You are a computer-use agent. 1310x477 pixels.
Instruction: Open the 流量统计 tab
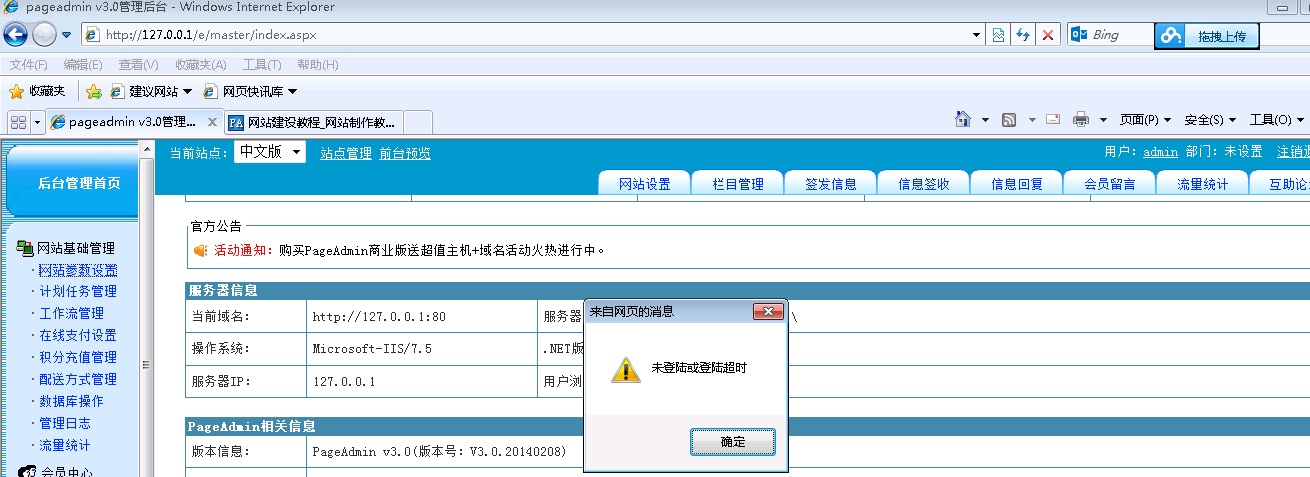(x=1203, y=184)
